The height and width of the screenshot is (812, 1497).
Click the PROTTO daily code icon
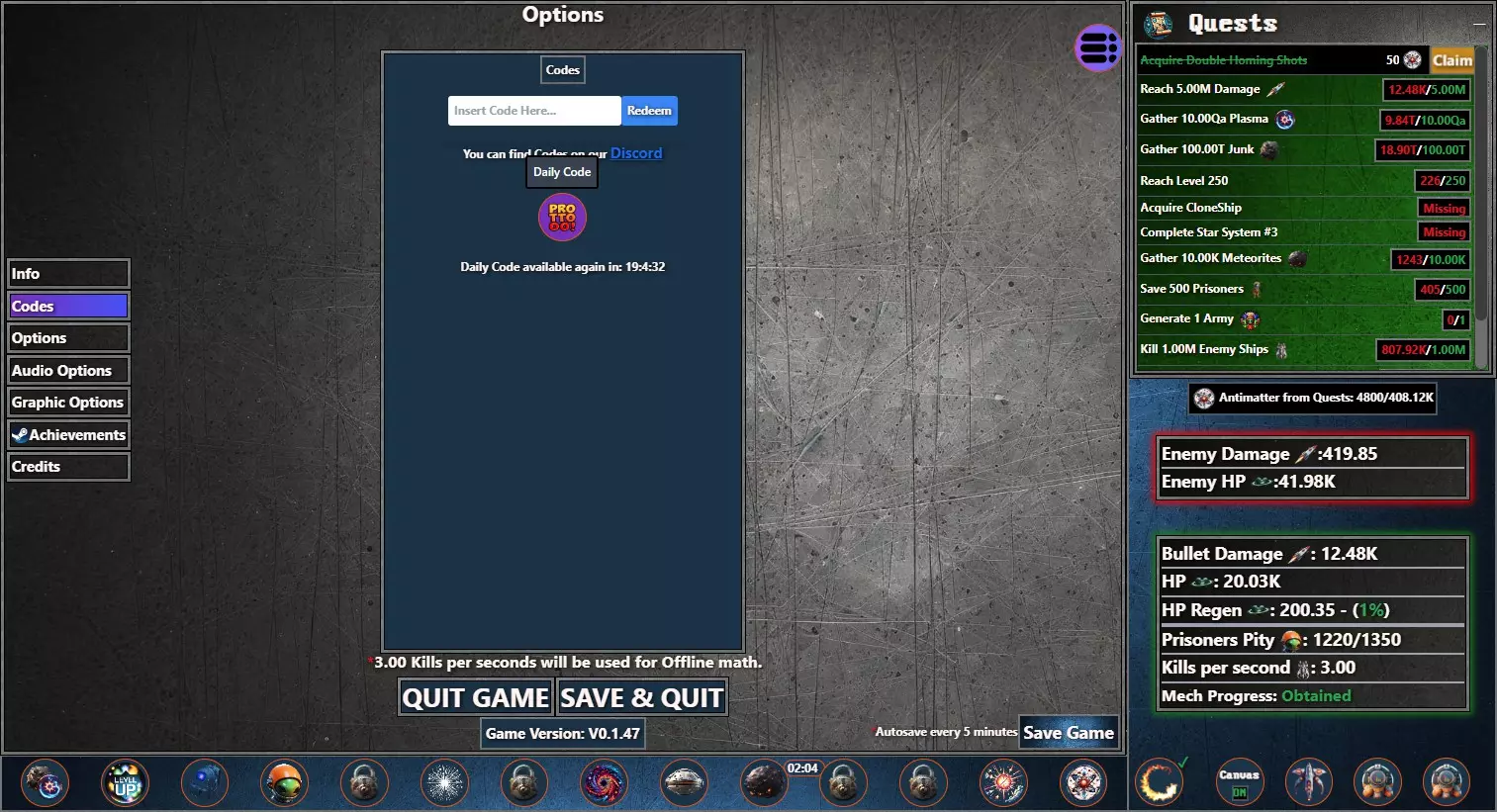coord(562,218)
